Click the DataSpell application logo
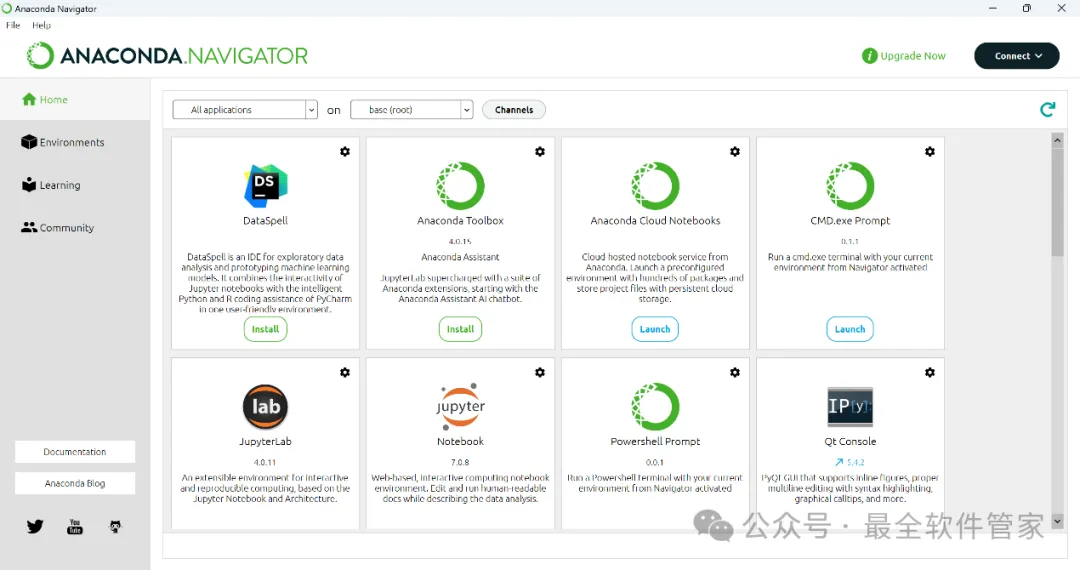 (x=265, y=186)
